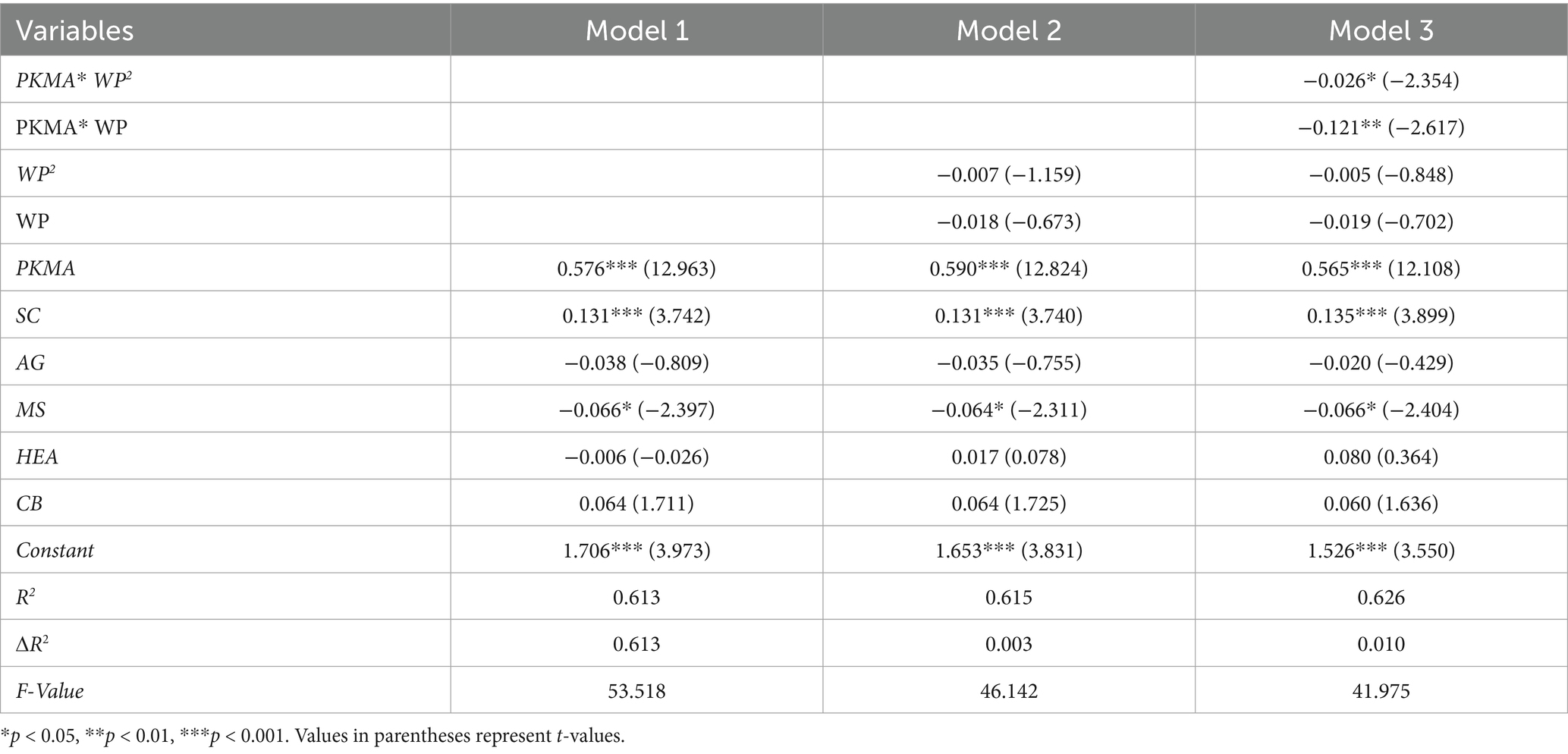Click the −0.007 (−1.159) cell
The width and height of the screenshot is (1568, 754).
tap(1008, 174)
